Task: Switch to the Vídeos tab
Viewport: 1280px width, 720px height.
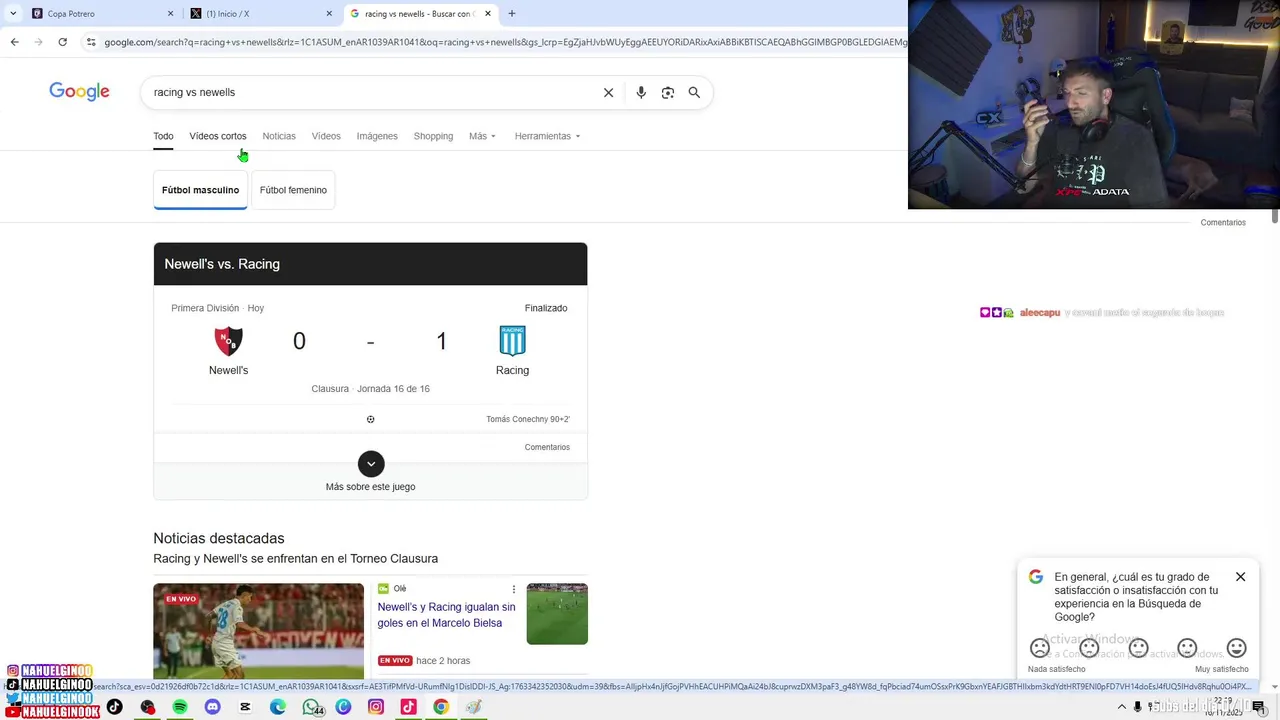Action: click(x=326, y=136)
